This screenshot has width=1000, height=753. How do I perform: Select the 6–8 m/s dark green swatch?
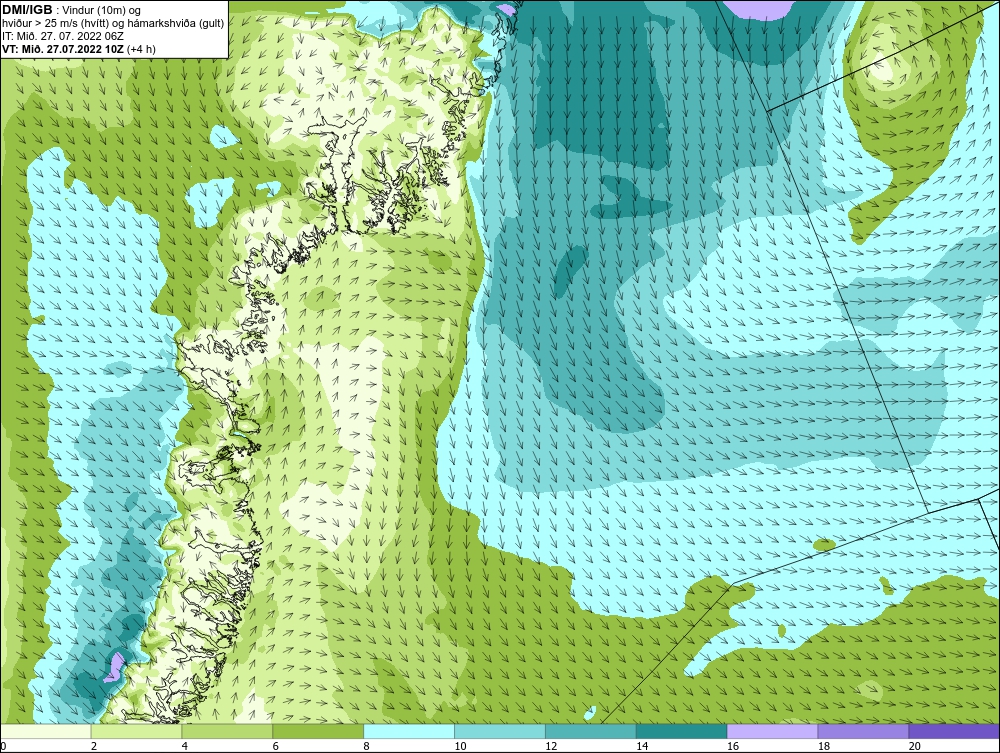point(318,731)
